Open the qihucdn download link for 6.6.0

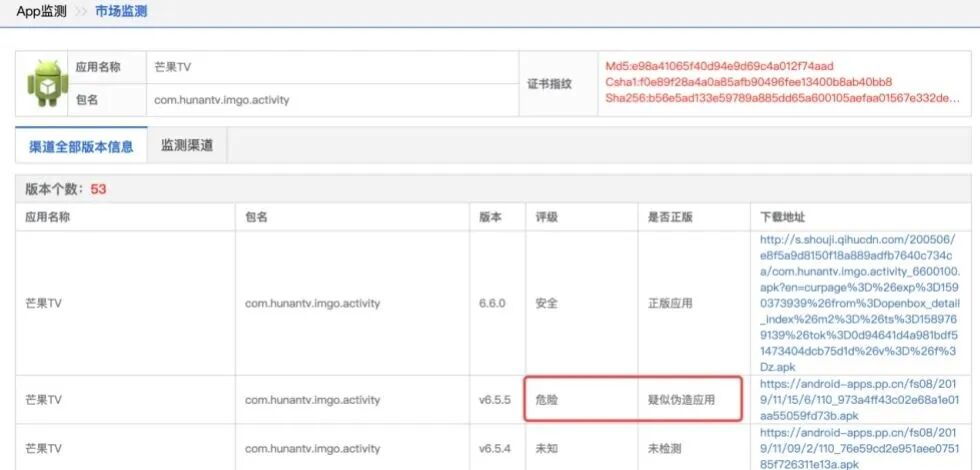coord(860,303)
